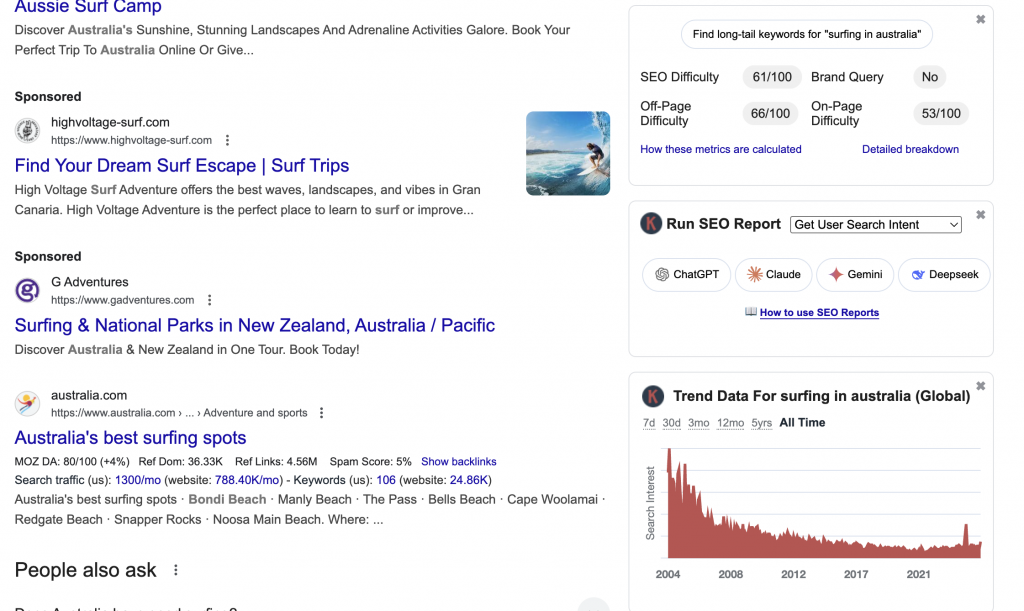The width and height of the screenshot is (1024, 611).
Task: Switch trend range to 5yrs
Action: pos(761,423)
